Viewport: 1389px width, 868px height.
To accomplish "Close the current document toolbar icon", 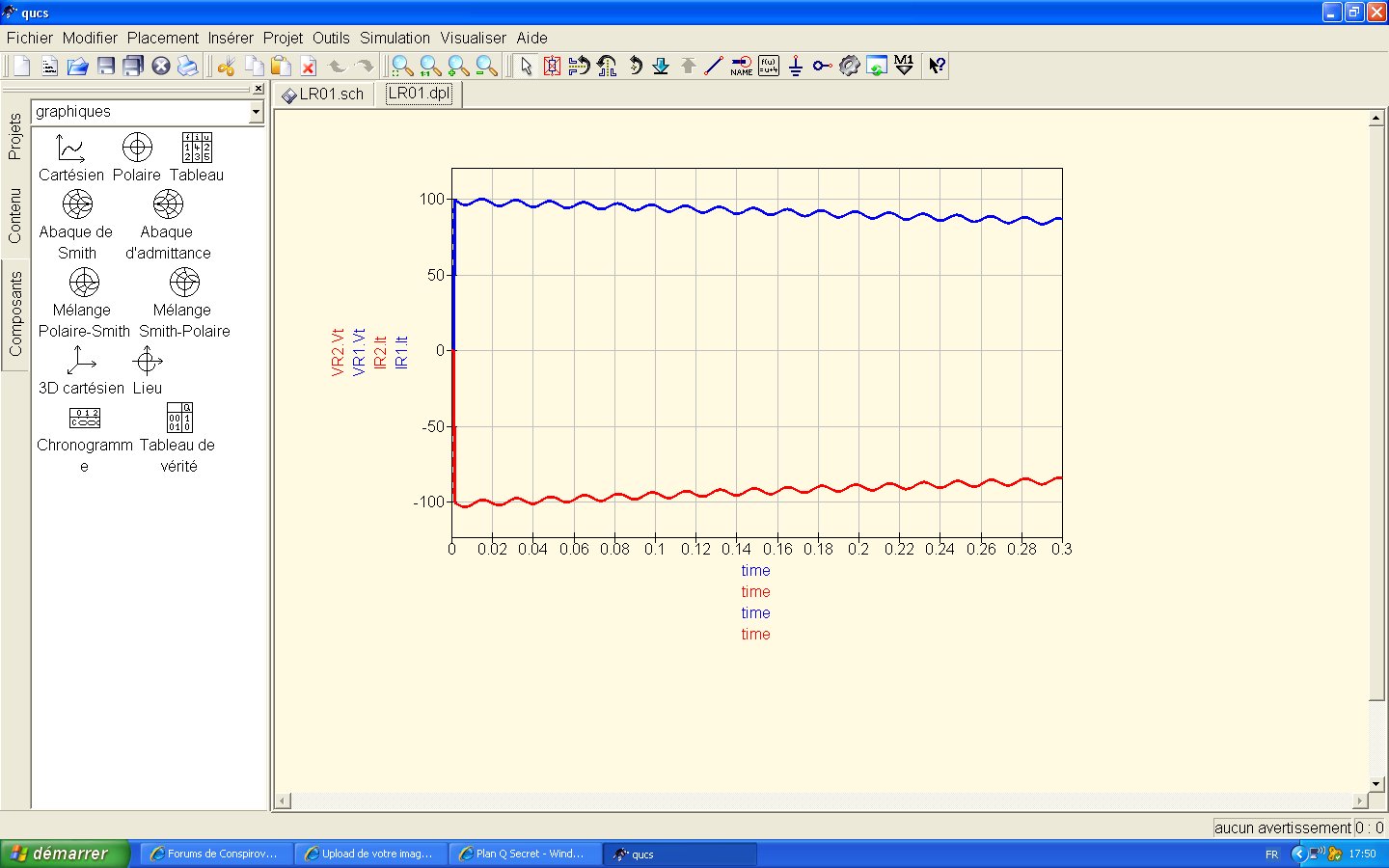I will (161, 66).
